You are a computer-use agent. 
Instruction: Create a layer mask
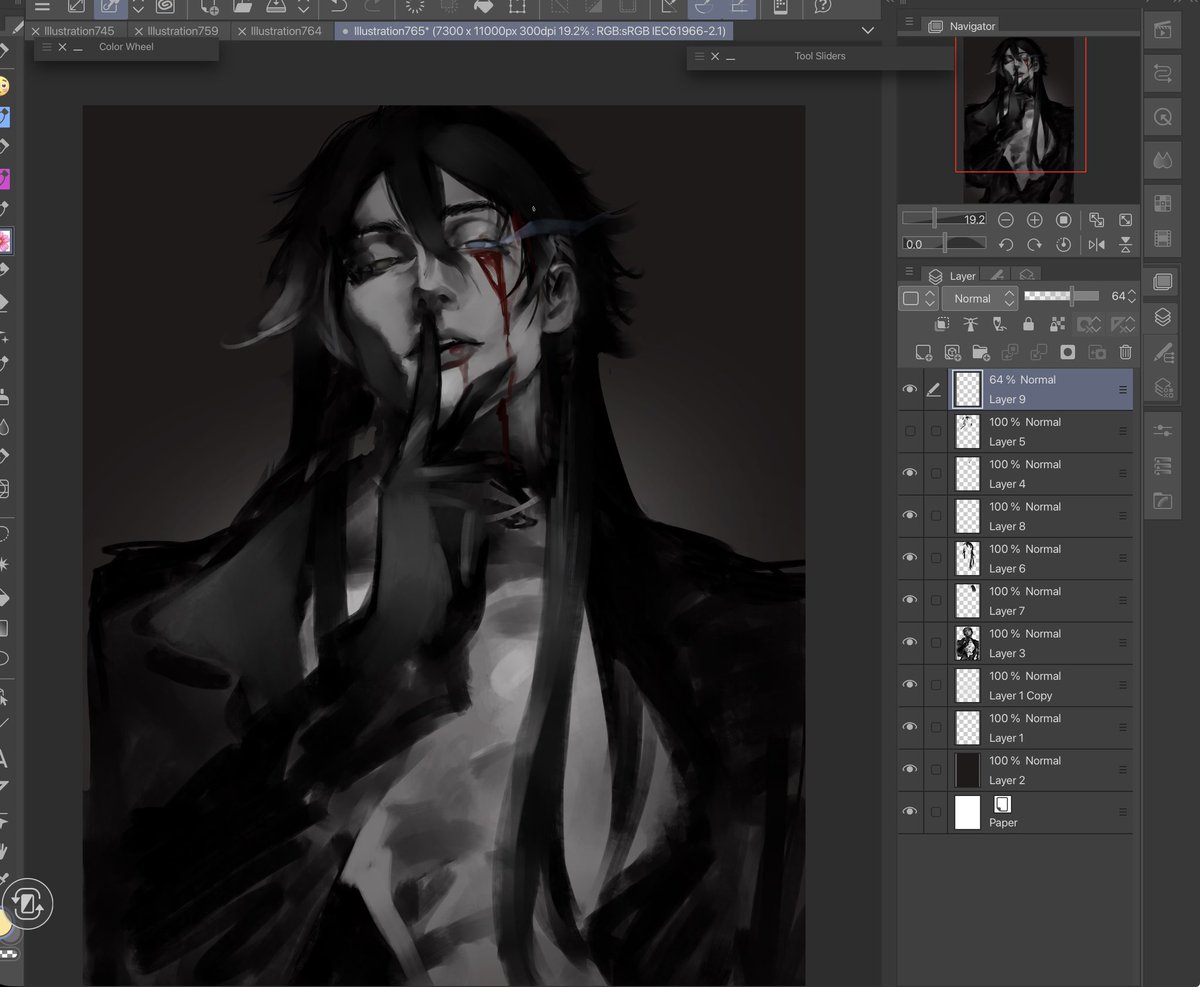tap(1068, 352)
